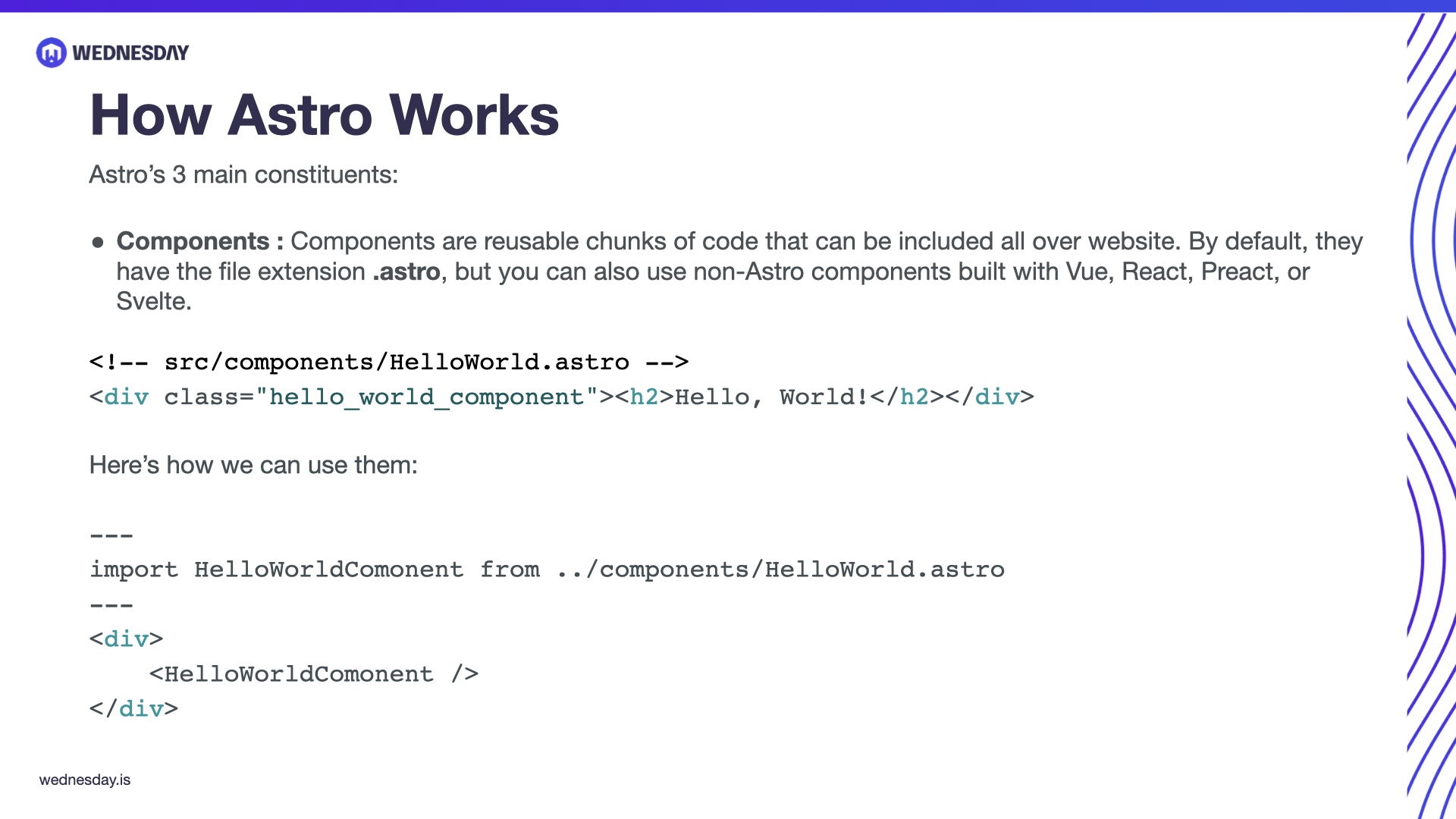Image resolution: width=1456 pixels, height=819 pixels.
Task: Click the opening <div> tag line
Action: pos(127,639)
